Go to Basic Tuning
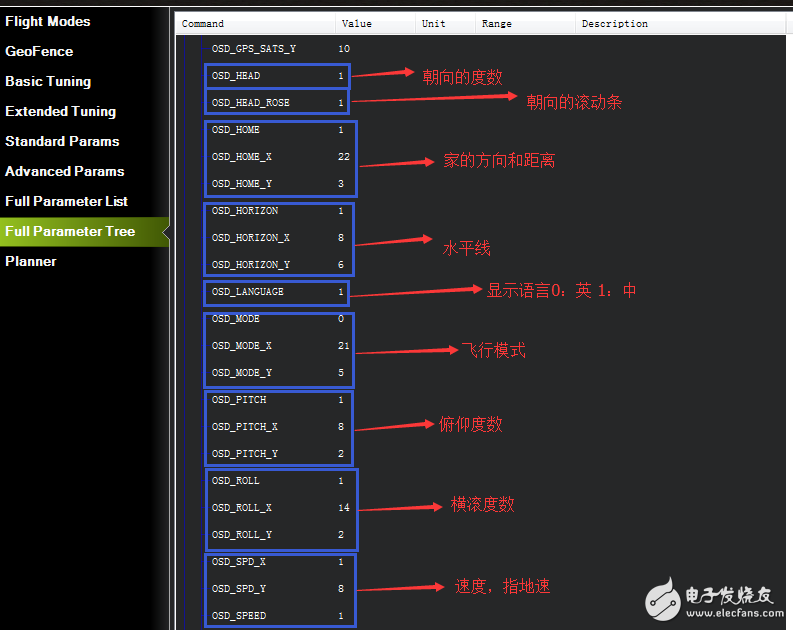Screen dimensions: 793x630 [x=48, y=82]
